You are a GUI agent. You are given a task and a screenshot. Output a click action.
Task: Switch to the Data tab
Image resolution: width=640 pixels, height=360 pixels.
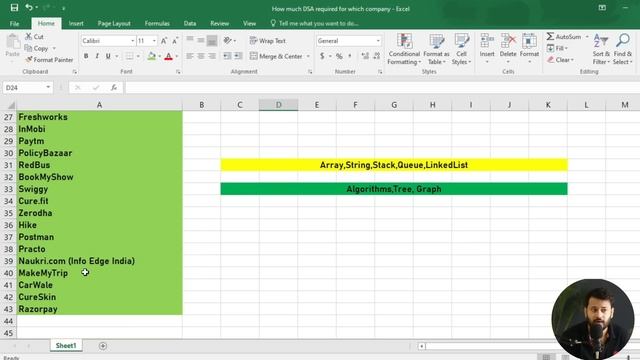point(190,23)
